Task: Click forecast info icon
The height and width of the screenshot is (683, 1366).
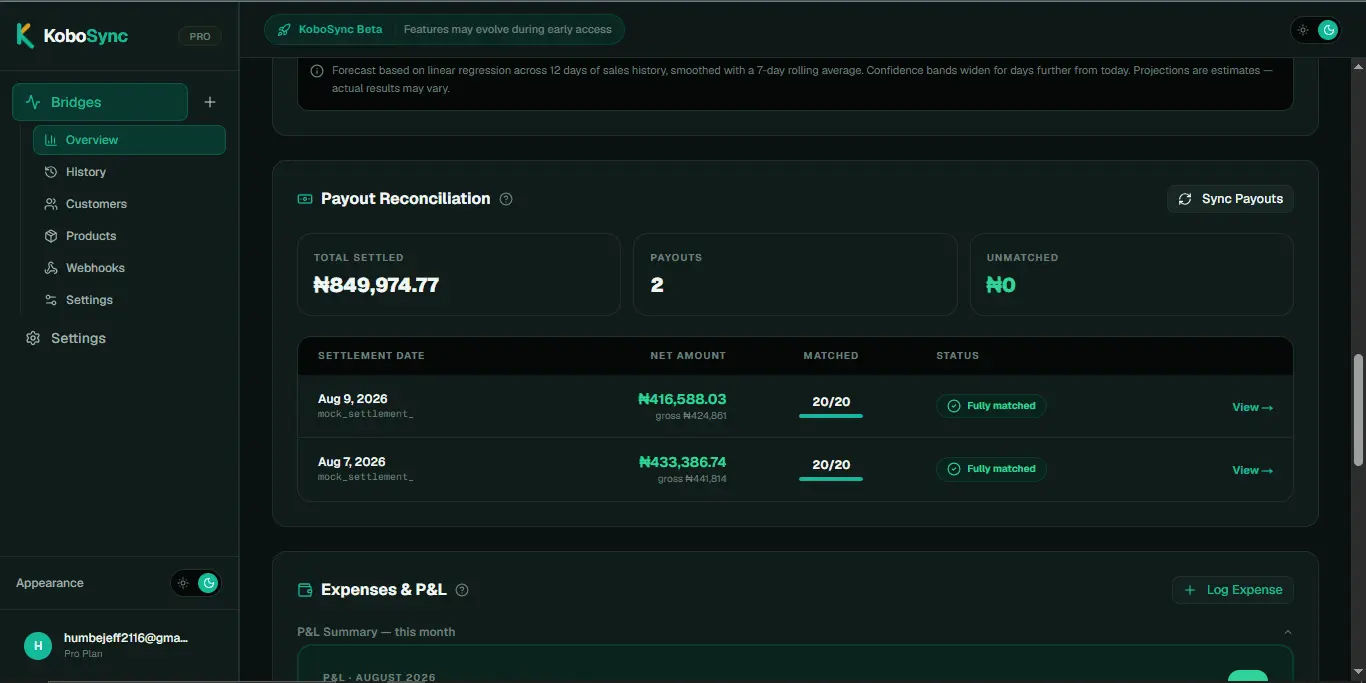Action: pyautogui.click(x=317, y=71)
